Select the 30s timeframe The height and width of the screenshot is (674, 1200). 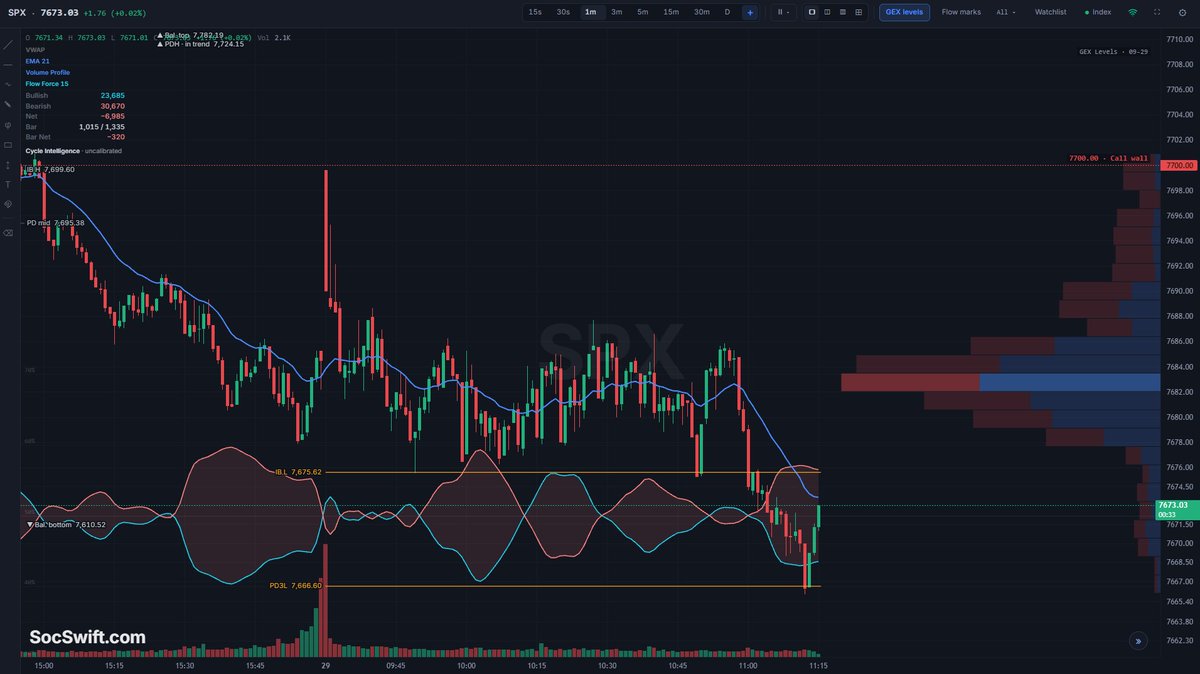(x=563, y=12)
